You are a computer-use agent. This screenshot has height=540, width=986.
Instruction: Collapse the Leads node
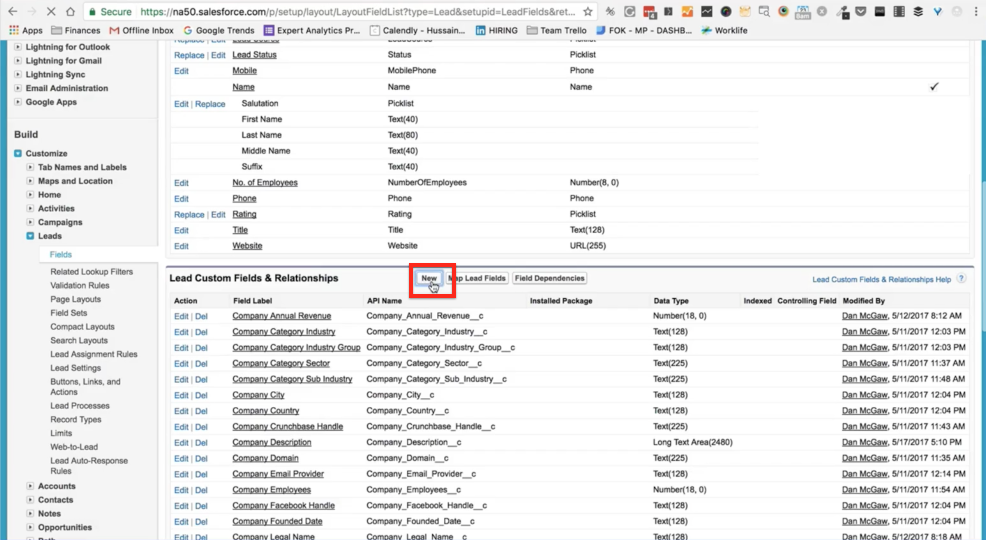tap(30, 236)
